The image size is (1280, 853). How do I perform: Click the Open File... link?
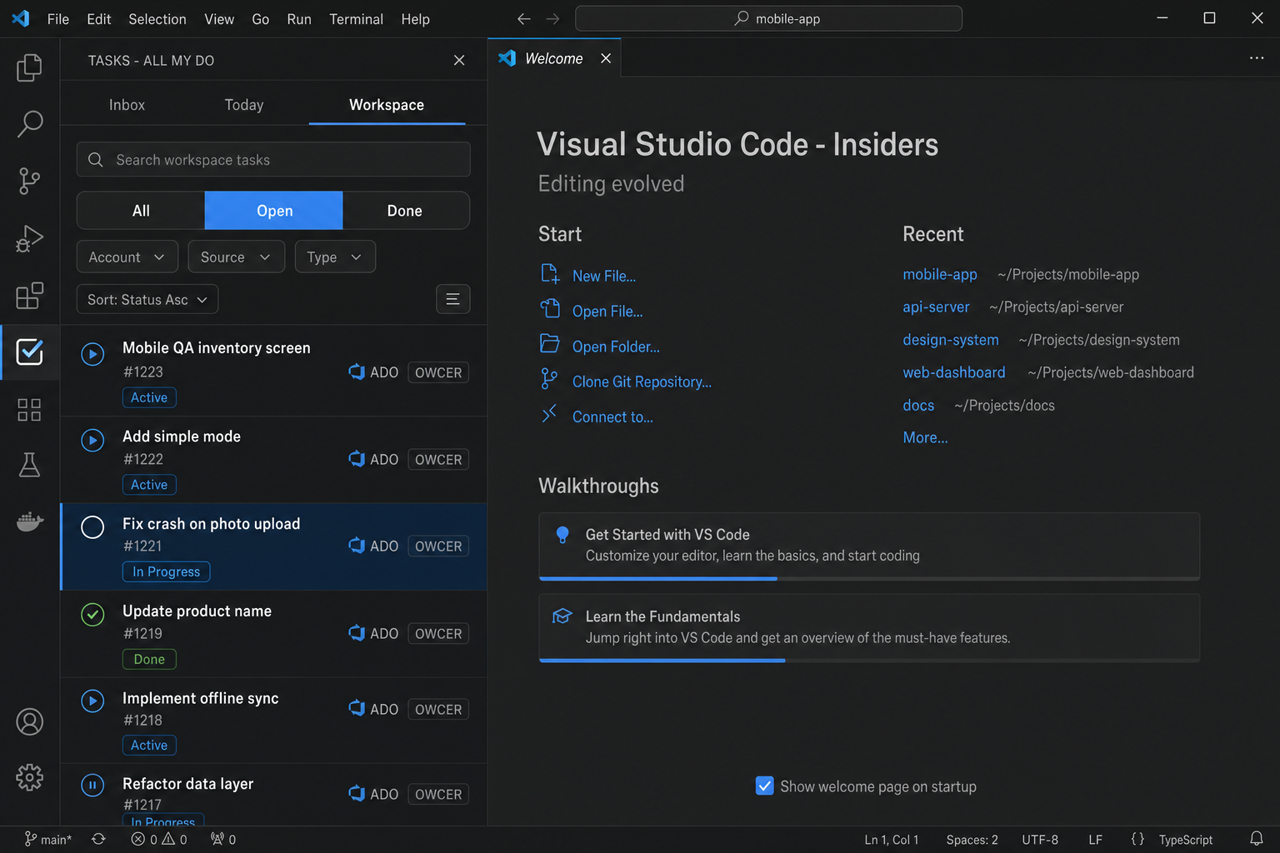tap(608, 311)
